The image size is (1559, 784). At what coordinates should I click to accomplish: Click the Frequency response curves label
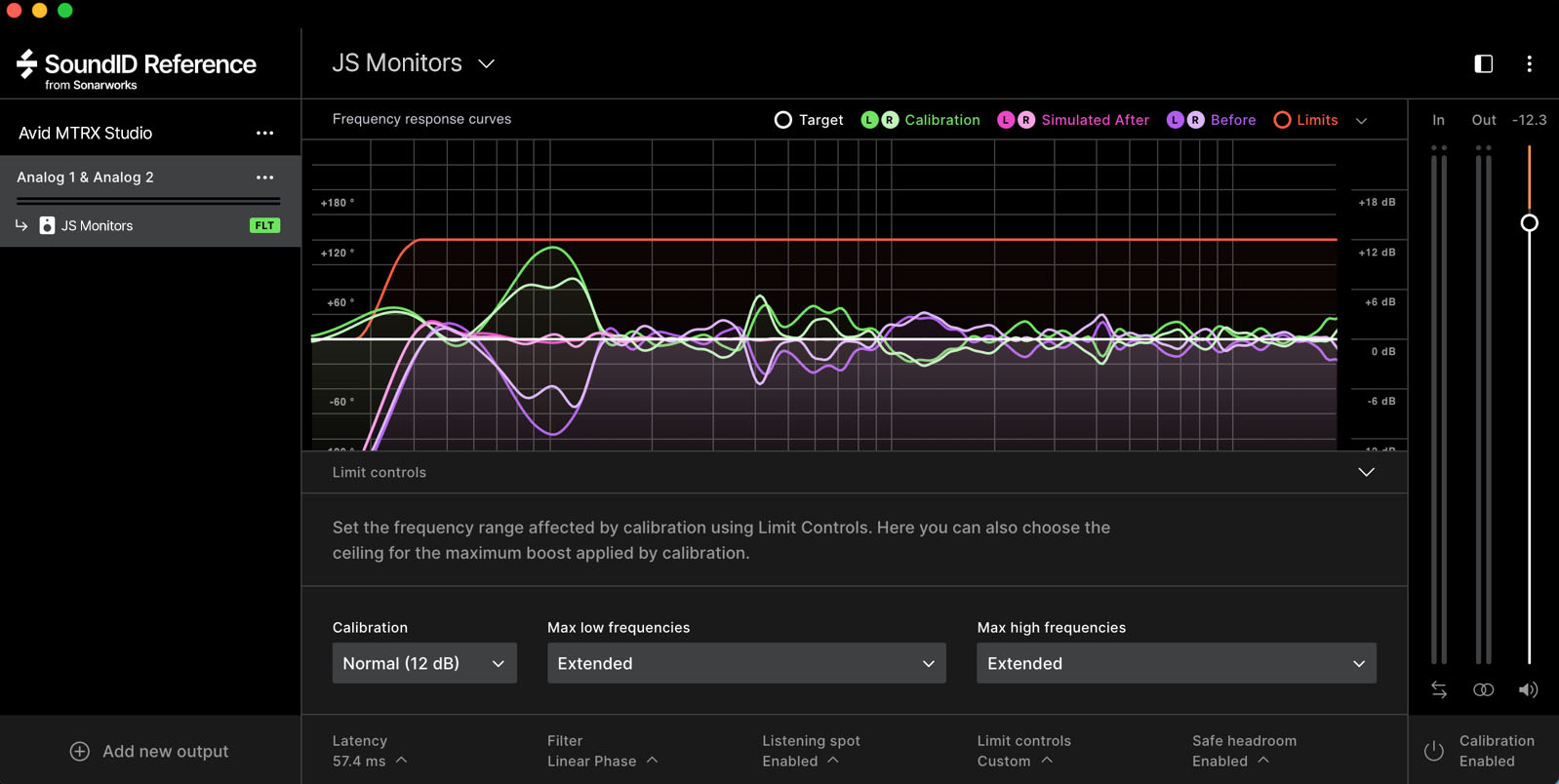click(x=421, y=119)
